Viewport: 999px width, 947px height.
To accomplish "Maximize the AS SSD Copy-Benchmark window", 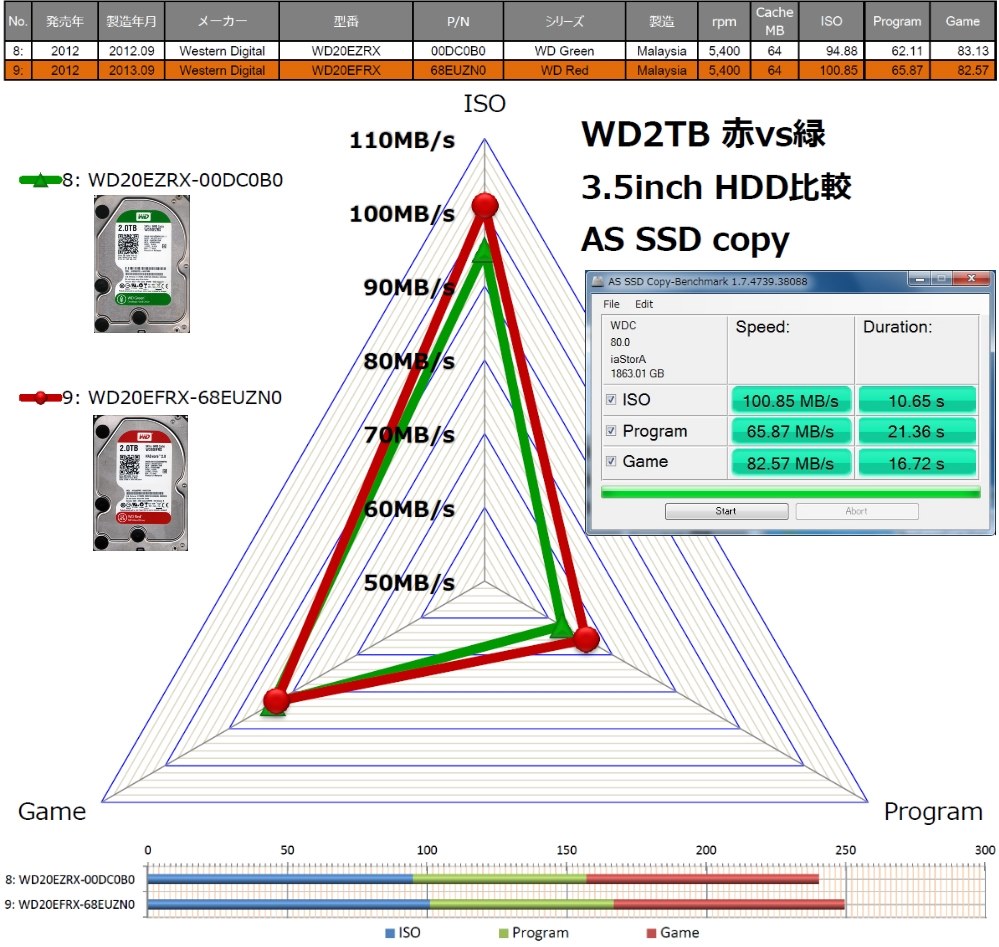I will click(941, 278).
